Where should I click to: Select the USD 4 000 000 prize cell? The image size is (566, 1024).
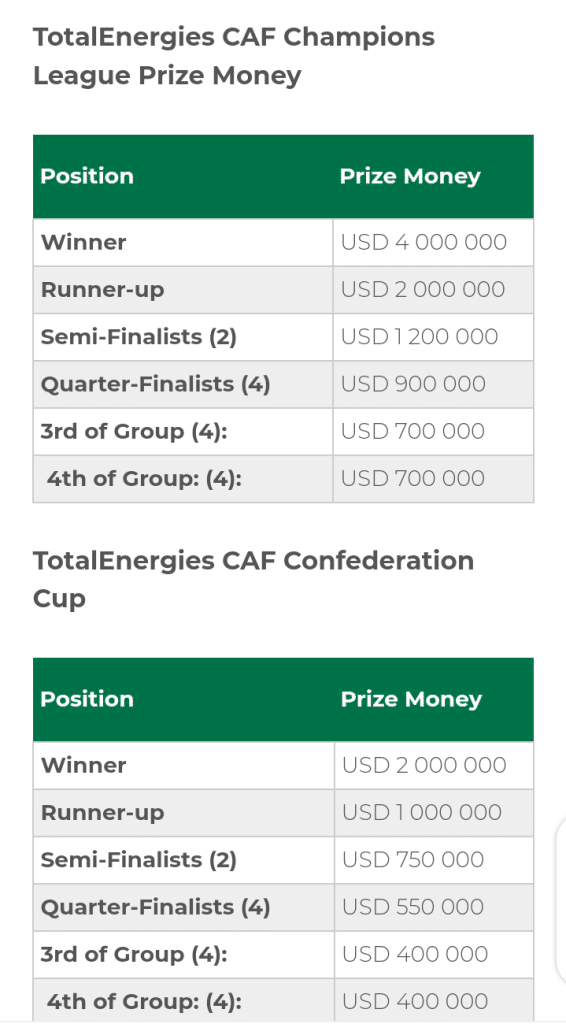(x=424, y=242)
